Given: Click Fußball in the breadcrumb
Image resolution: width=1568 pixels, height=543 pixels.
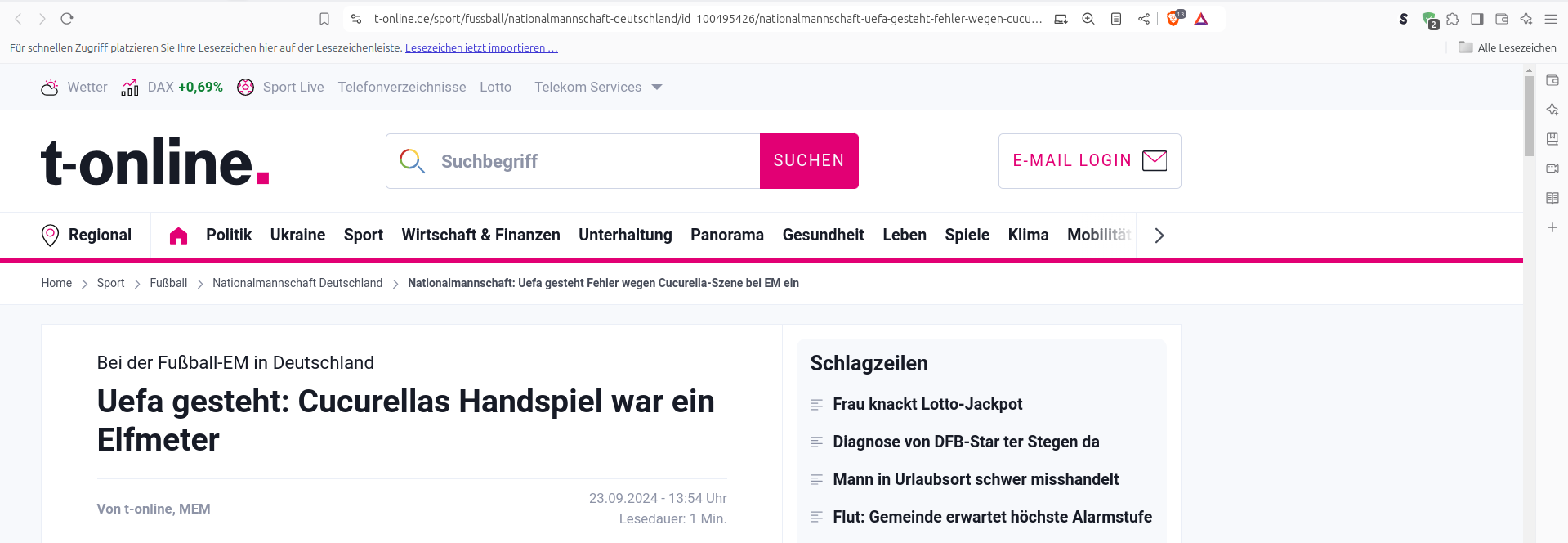Looking at the screenshot, I should tap(168, 283).
